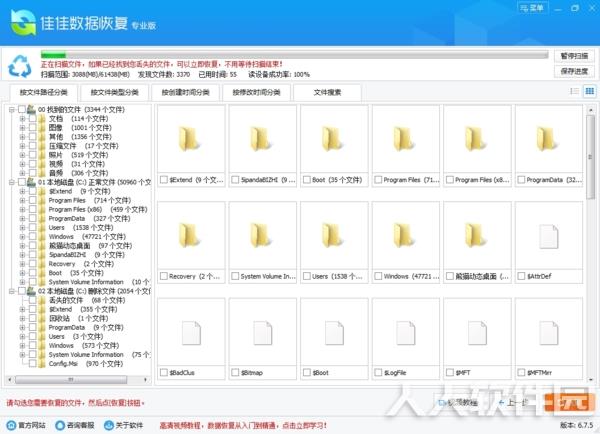Expand the 文档 (114 files) tree node
Viewport: 600px width, 434px height.
click(22, 119)
